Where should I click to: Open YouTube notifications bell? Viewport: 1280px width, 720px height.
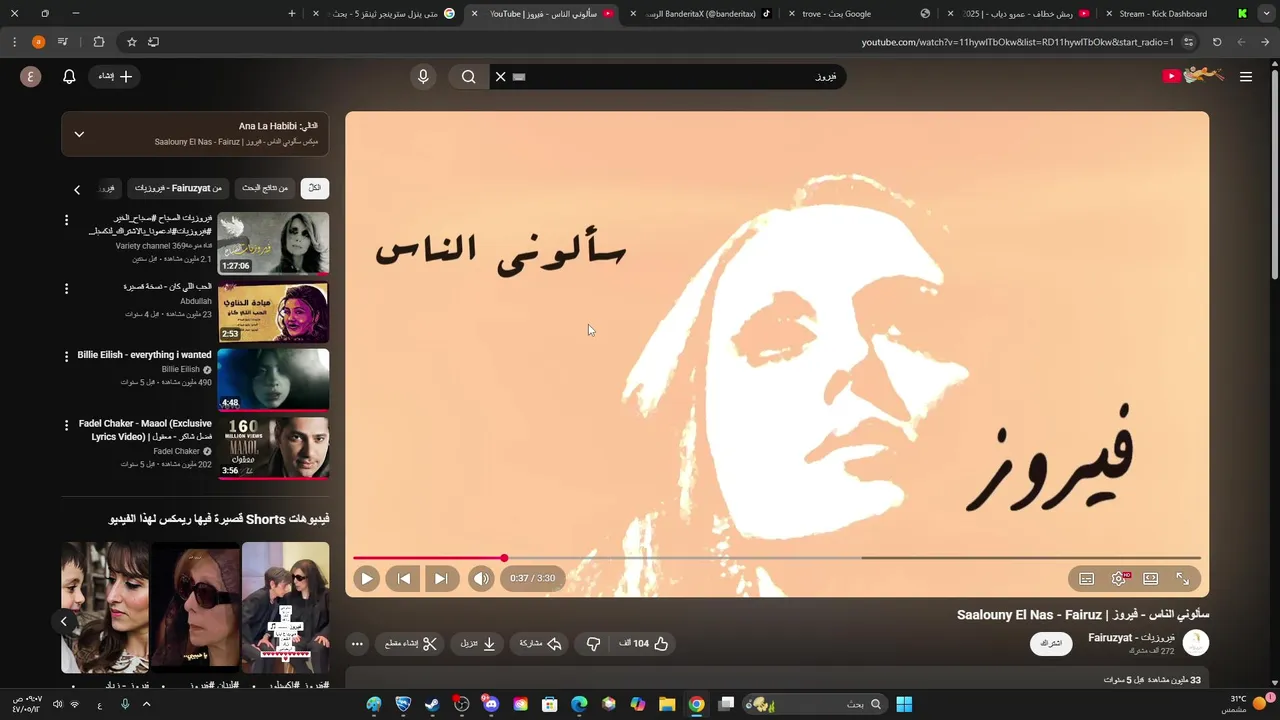click(69, 76)
